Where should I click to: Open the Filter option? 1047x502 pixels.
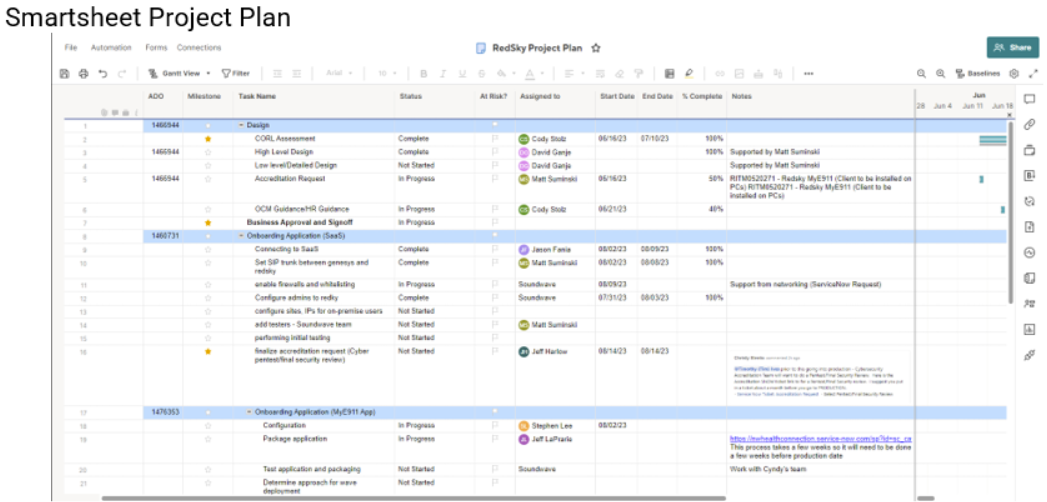click(x=236, y=73)
